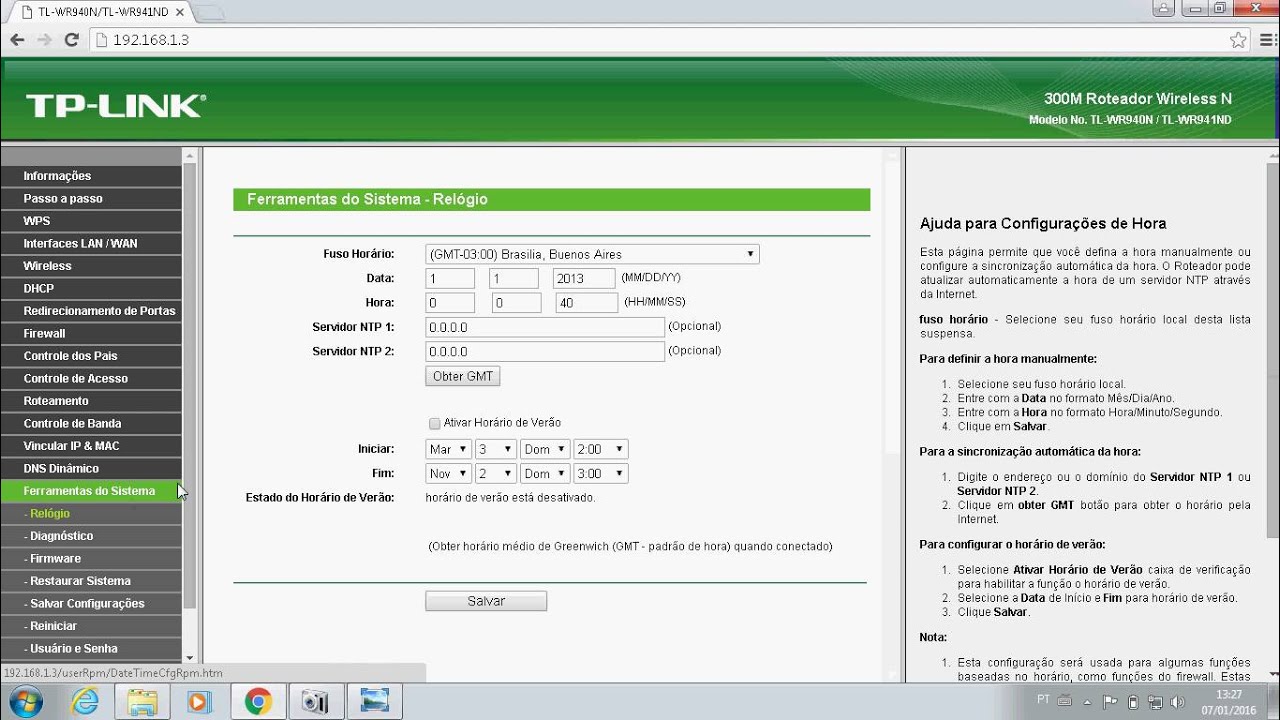Click the browser forward arrow
1280x720 pixels.
click(44, 40)
